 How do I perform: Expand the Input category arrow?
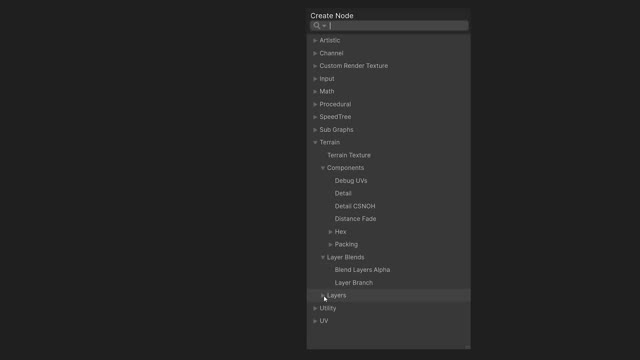tap(315, 79)
